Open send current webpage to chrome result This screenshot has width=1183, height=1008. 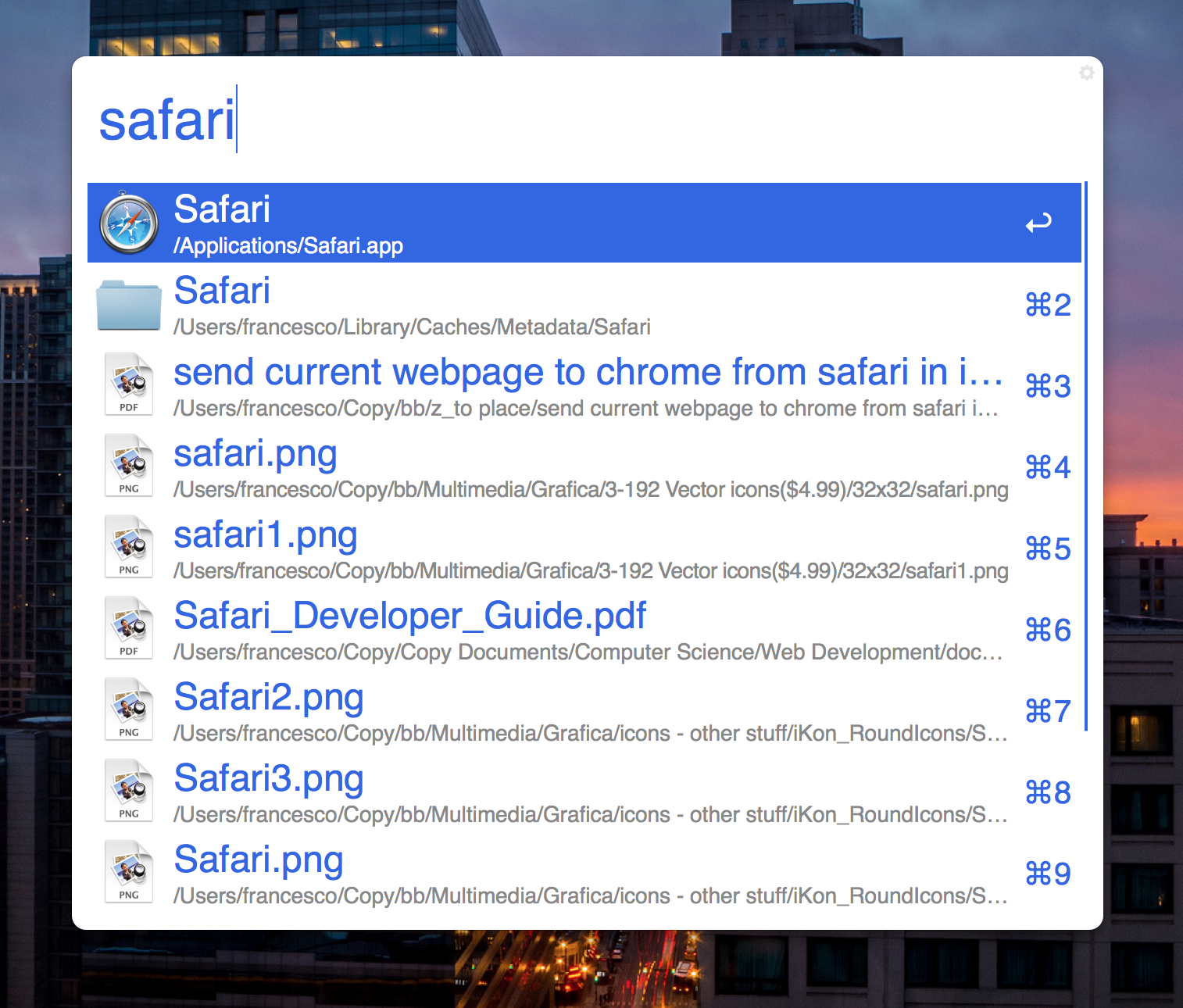coord(588,373)
